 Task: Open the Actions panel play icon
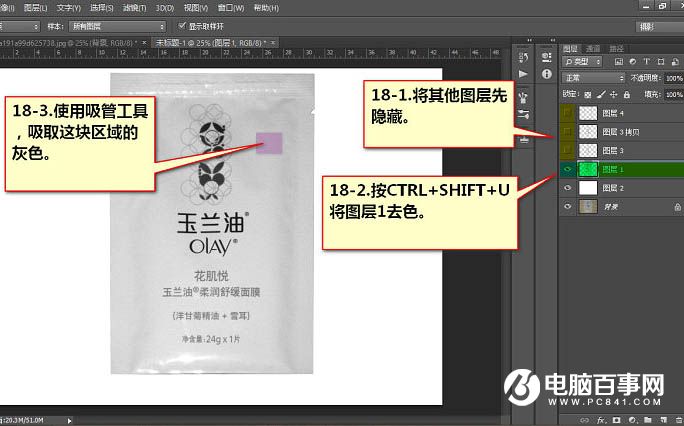point(523,74)
